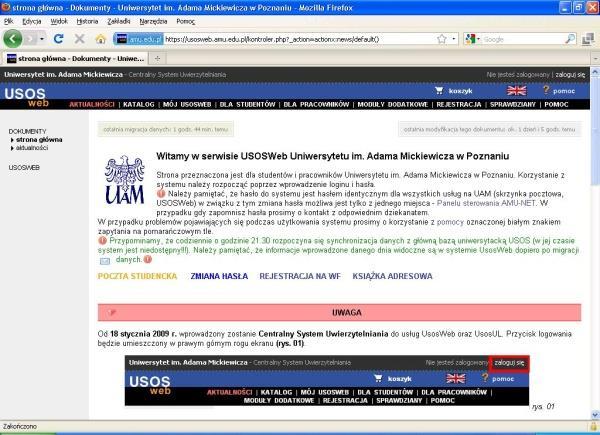Click the 'pomoc' link beside question mark

point(564,91)
